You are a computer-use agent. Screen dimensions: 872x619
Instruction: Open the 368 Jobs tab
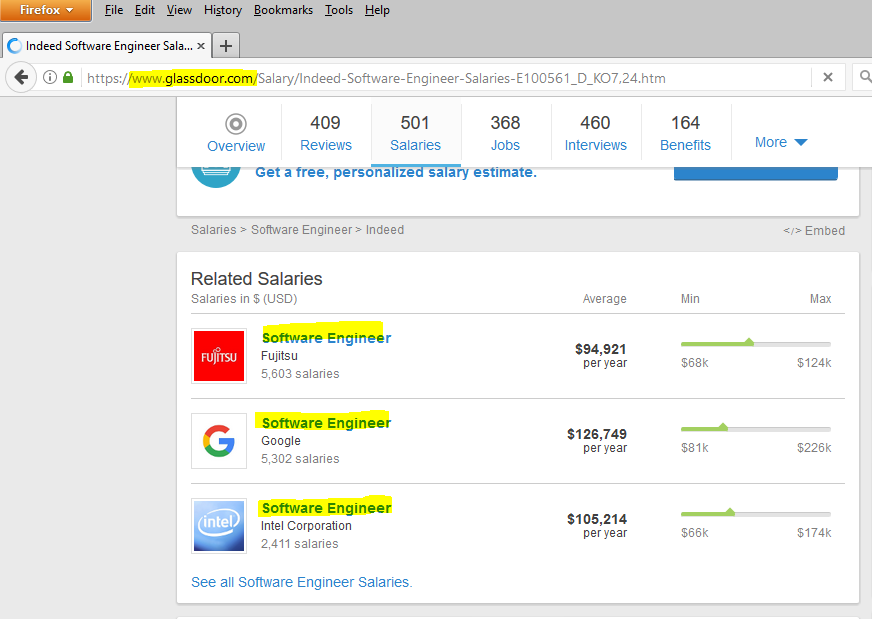click(x=506, y=132)
